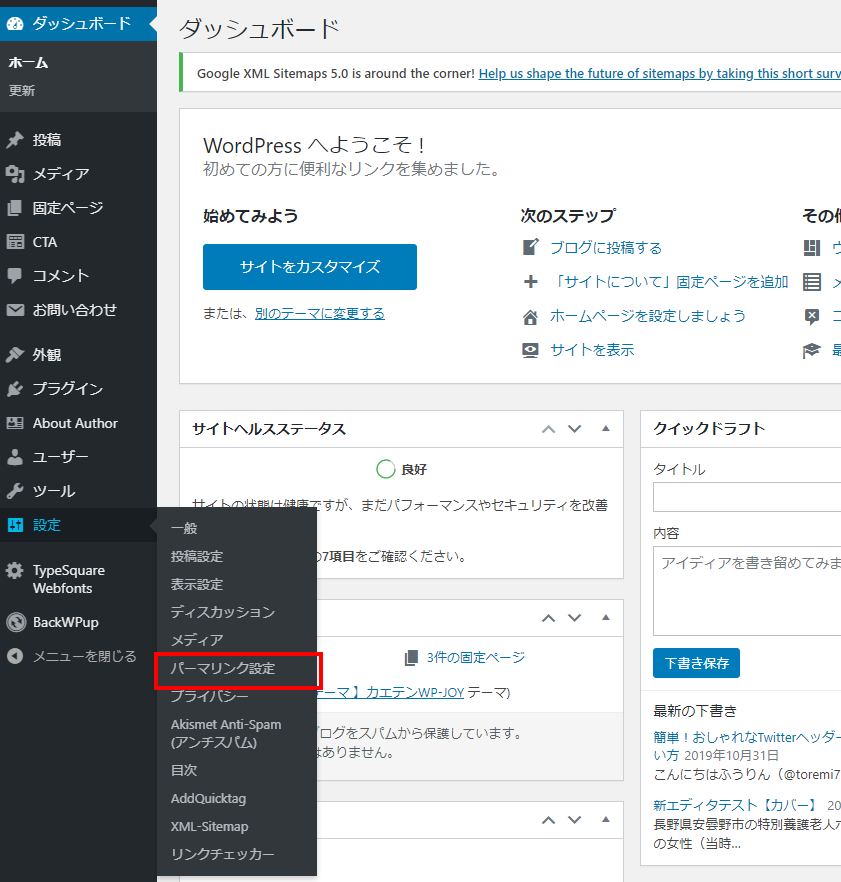Open the 「サイトについて」固定ページを追加 link

669,281
